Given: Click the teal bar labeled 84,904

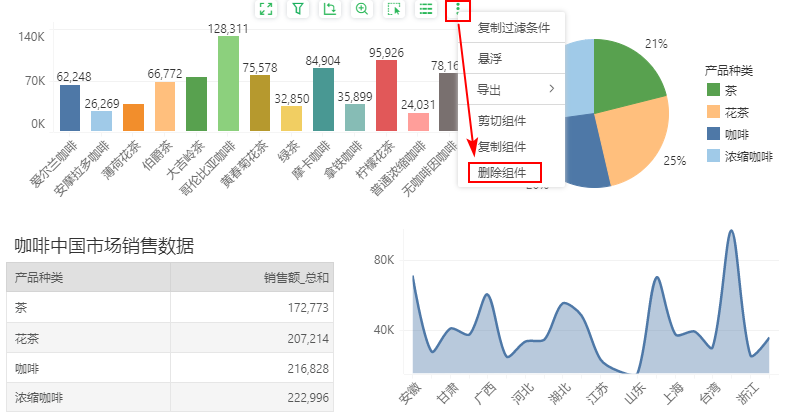Looking at the screenshot, I should (x=323, y=100).
